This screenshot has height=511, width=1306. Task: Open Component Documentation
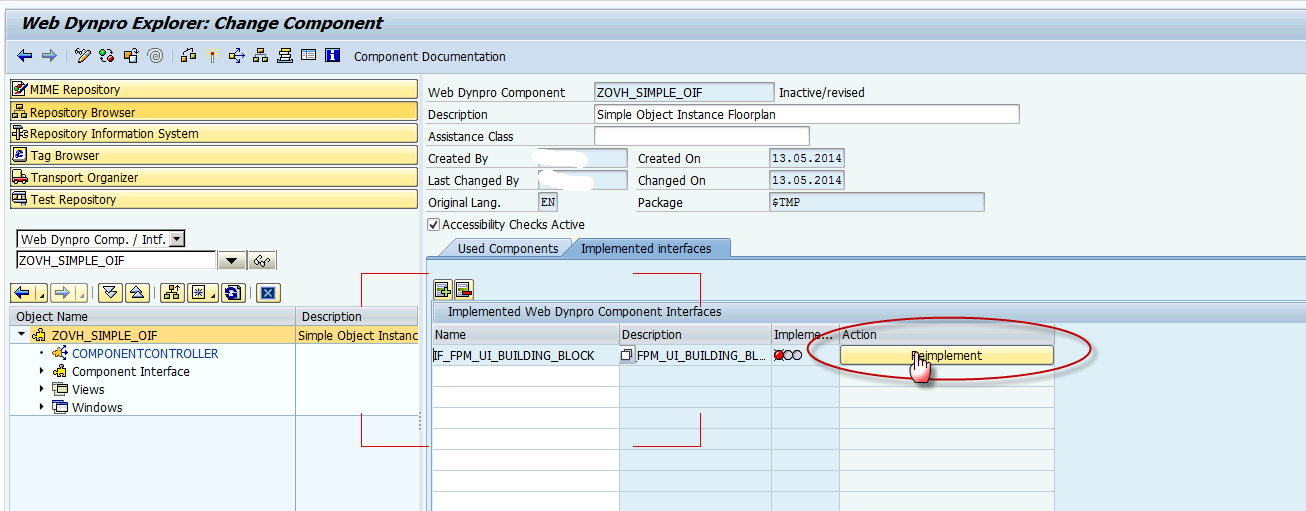tap(430, 57)
